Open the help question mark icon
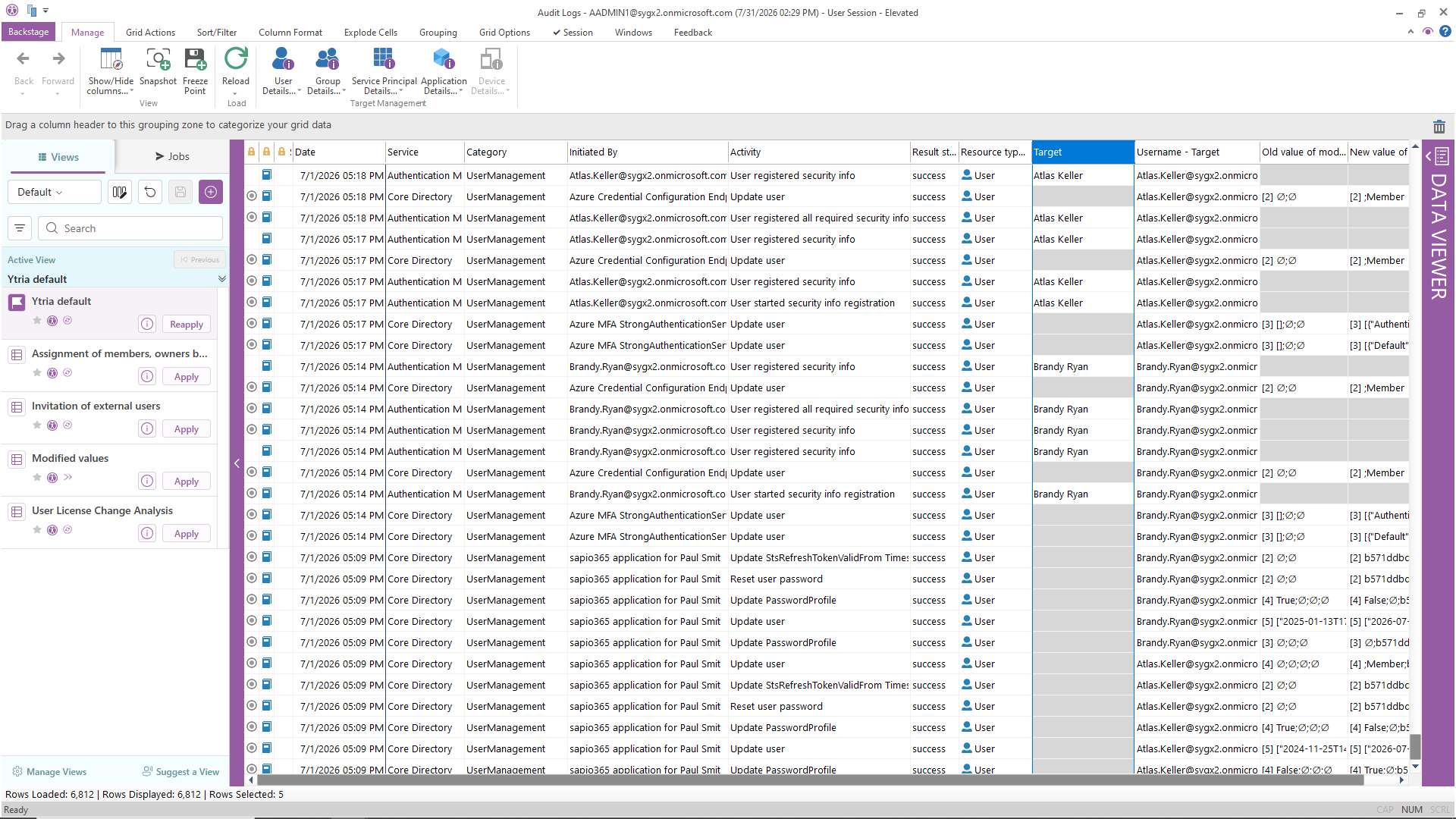1456x819 pixels. [x=1445, y=32]
